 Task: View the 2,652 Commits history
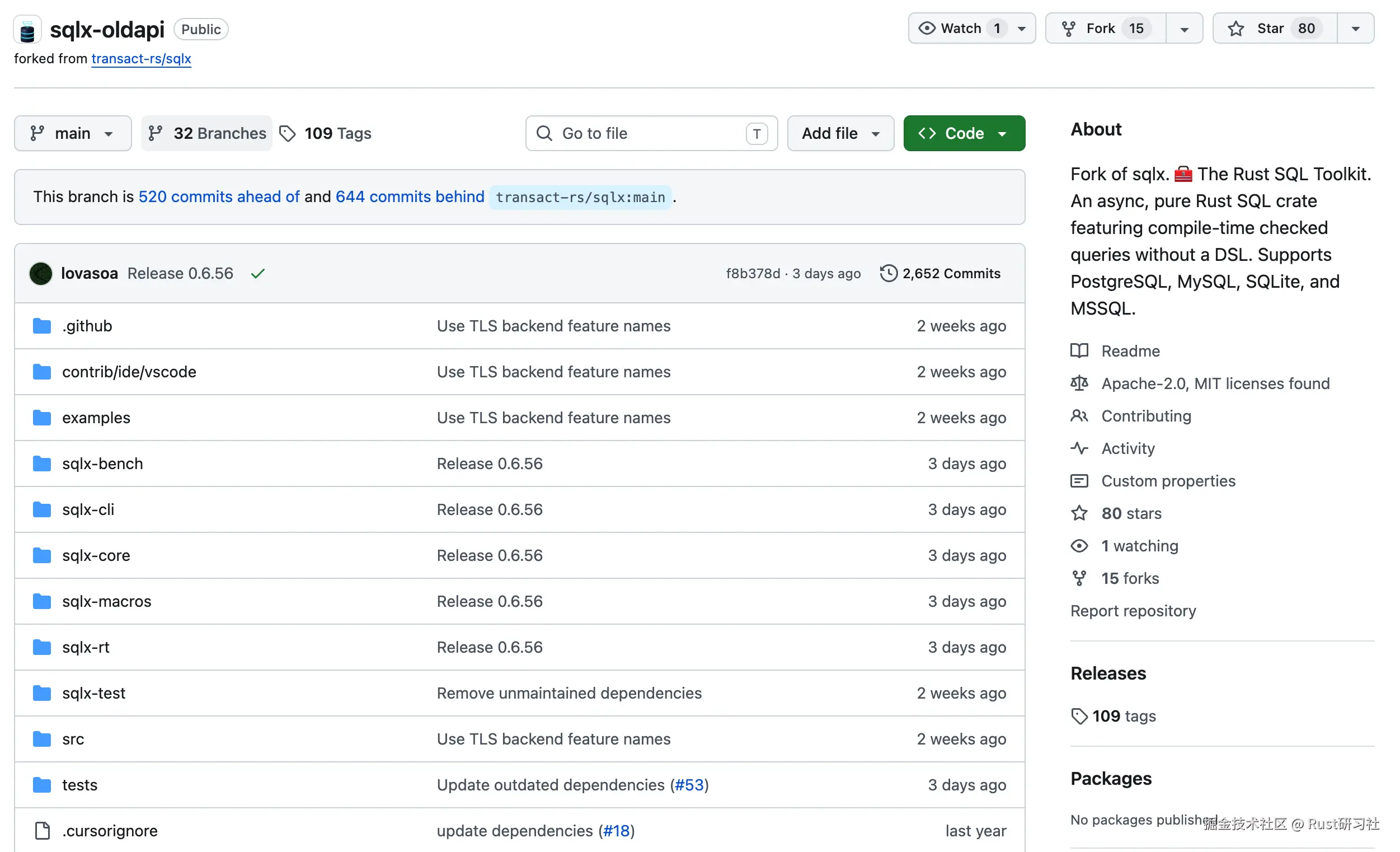click(x=942, y=273)
